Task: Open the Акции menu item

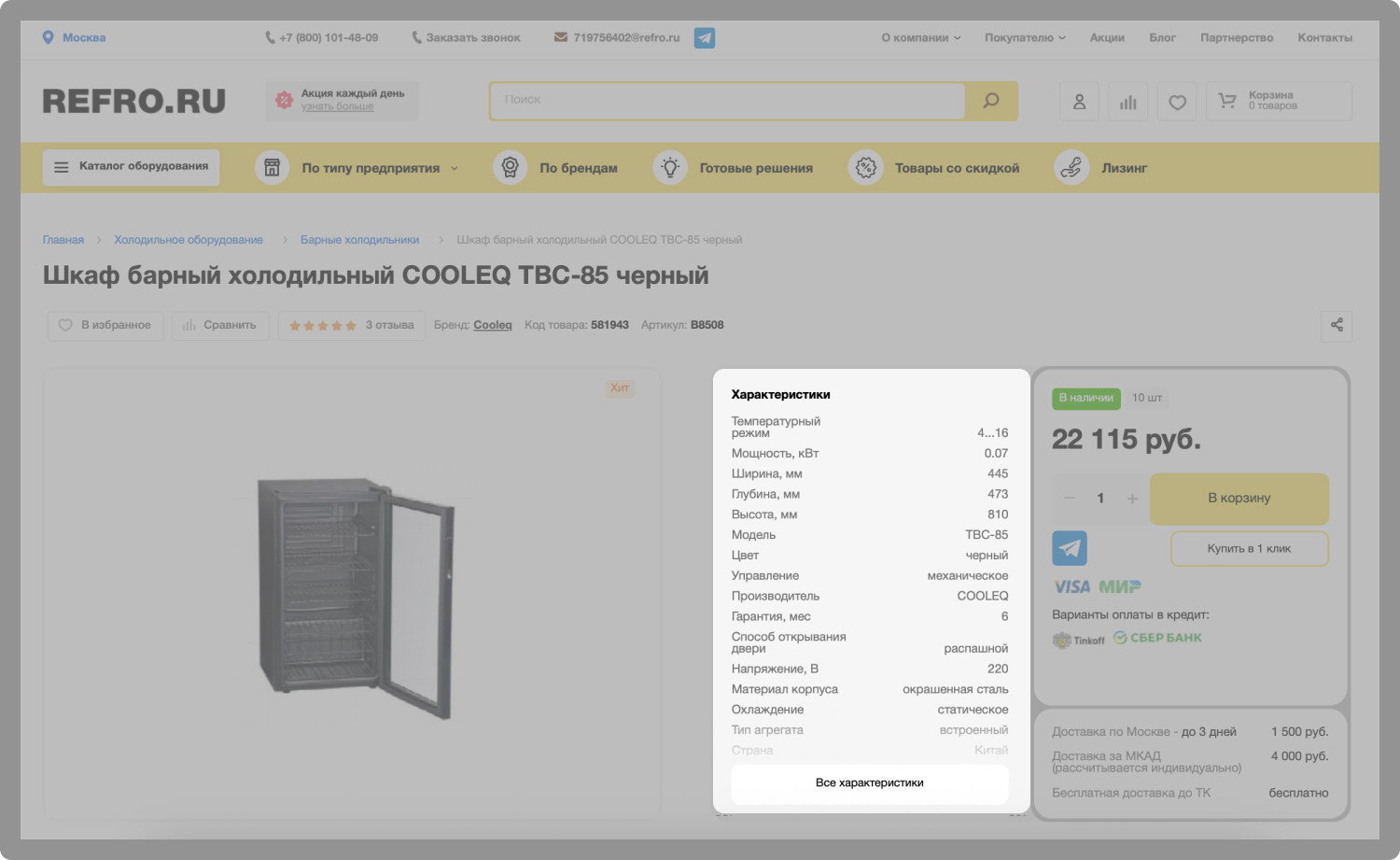Action: pyautogui.click(x=1107, y=38)
